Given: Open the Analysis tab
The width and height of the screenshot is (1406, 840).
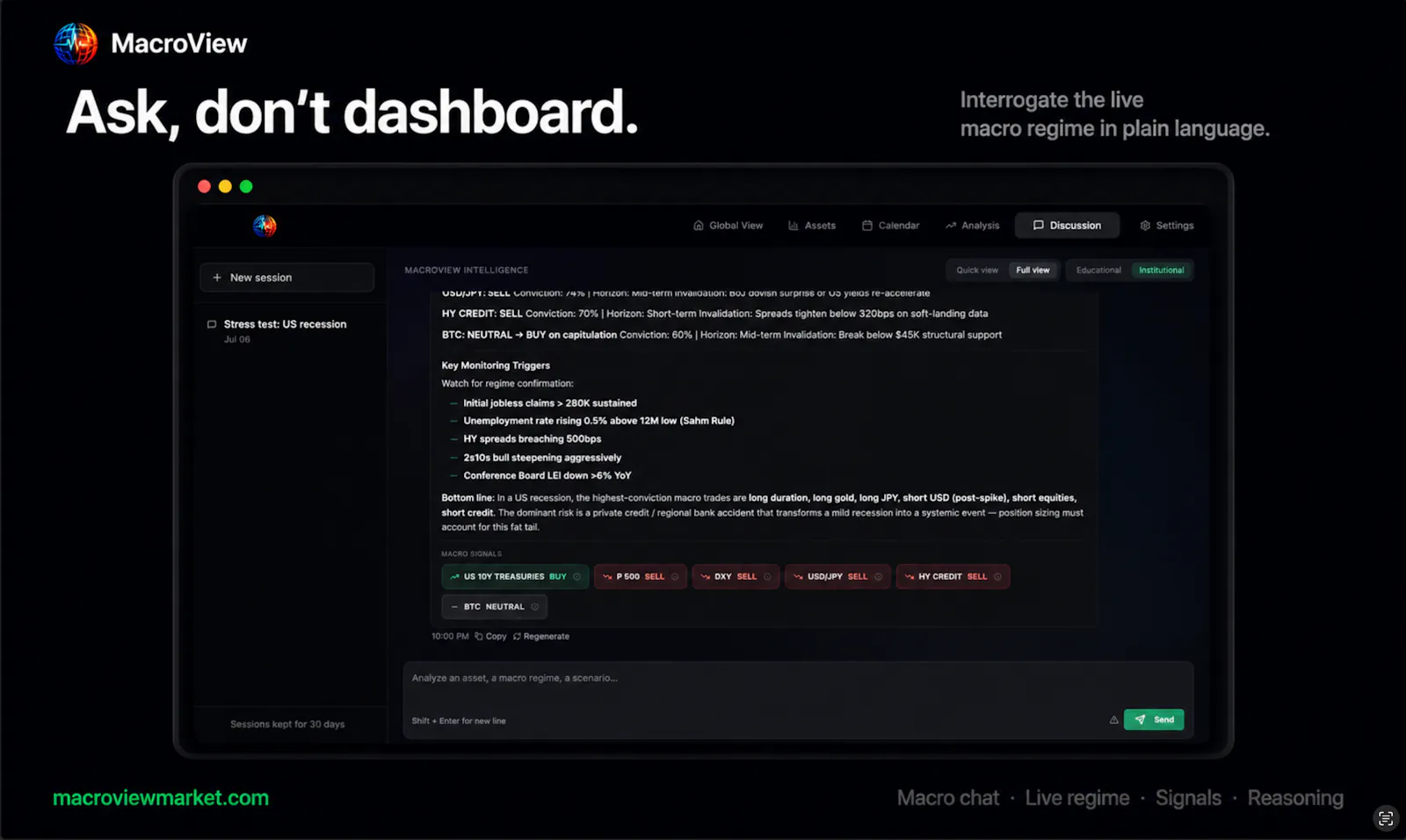Looking at the screenshot, I should (x=972, y=226).
